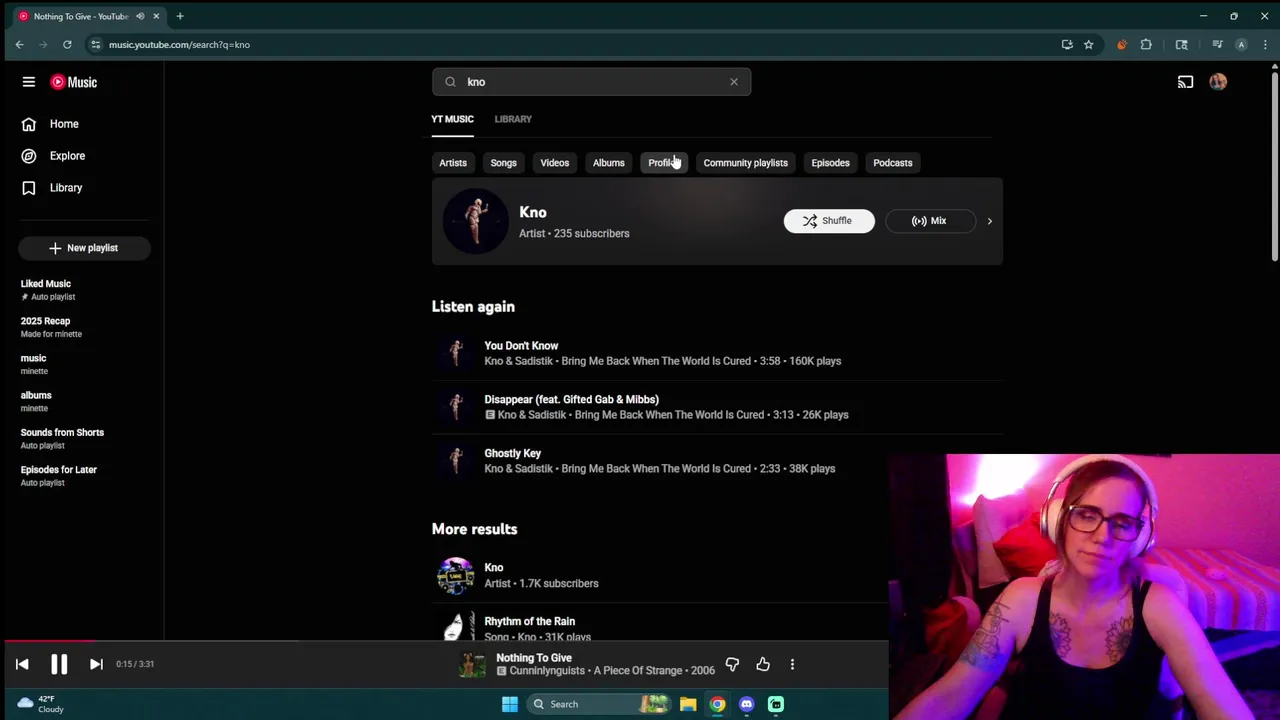This screenshot has height=720, width=1280.
Task: Filter results by Videos
Action: (554, 163)
